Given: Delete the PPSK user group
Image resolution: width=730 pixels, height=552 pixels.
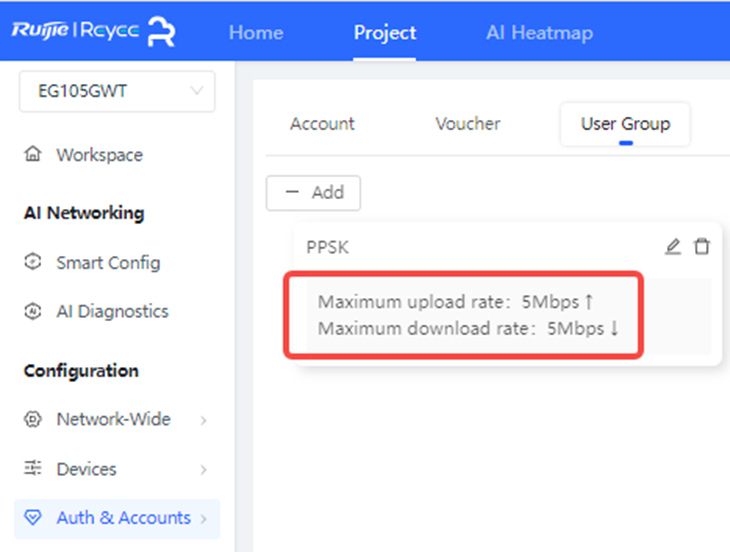Looking at the screenshot, I should [x=702, y=246].
